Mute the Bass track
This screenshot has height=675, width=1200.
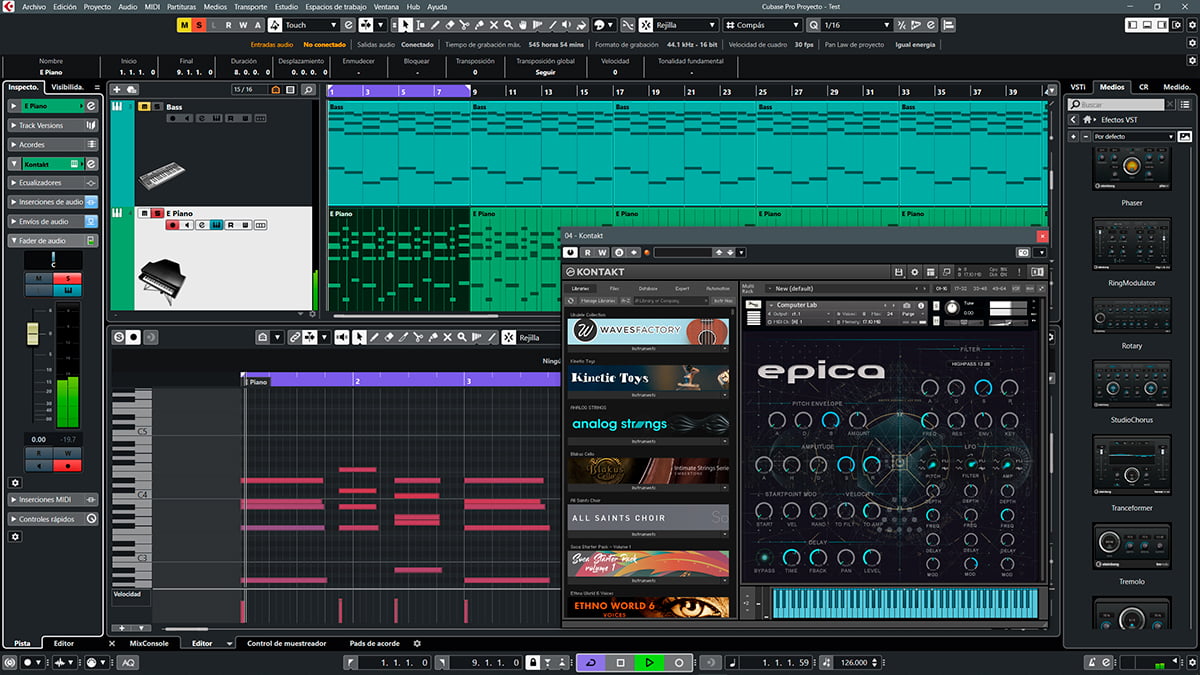[145, 106]
